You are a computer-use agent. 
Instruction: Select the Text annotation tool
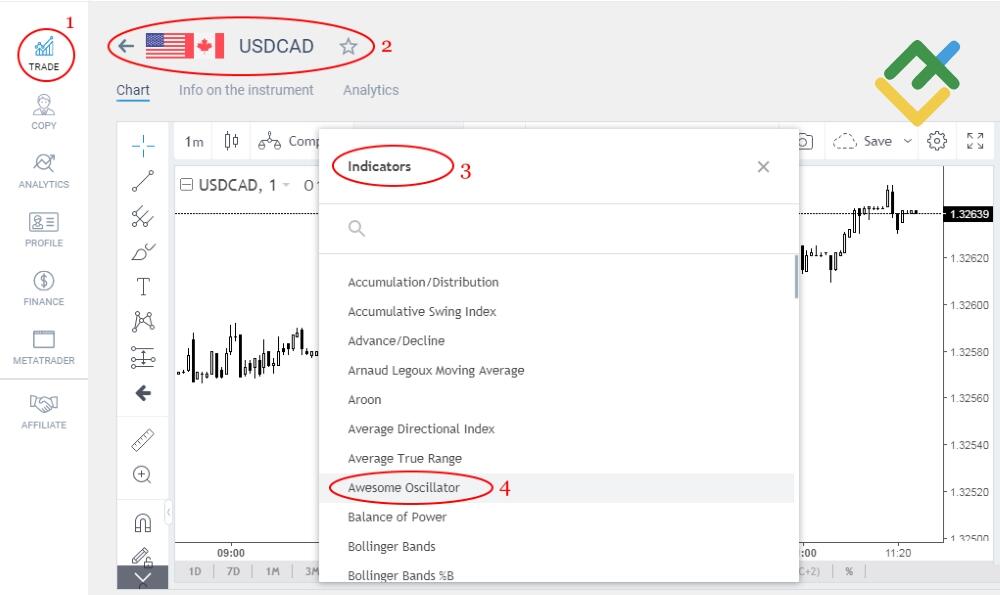pyautogui.click(x=143, y=287)
